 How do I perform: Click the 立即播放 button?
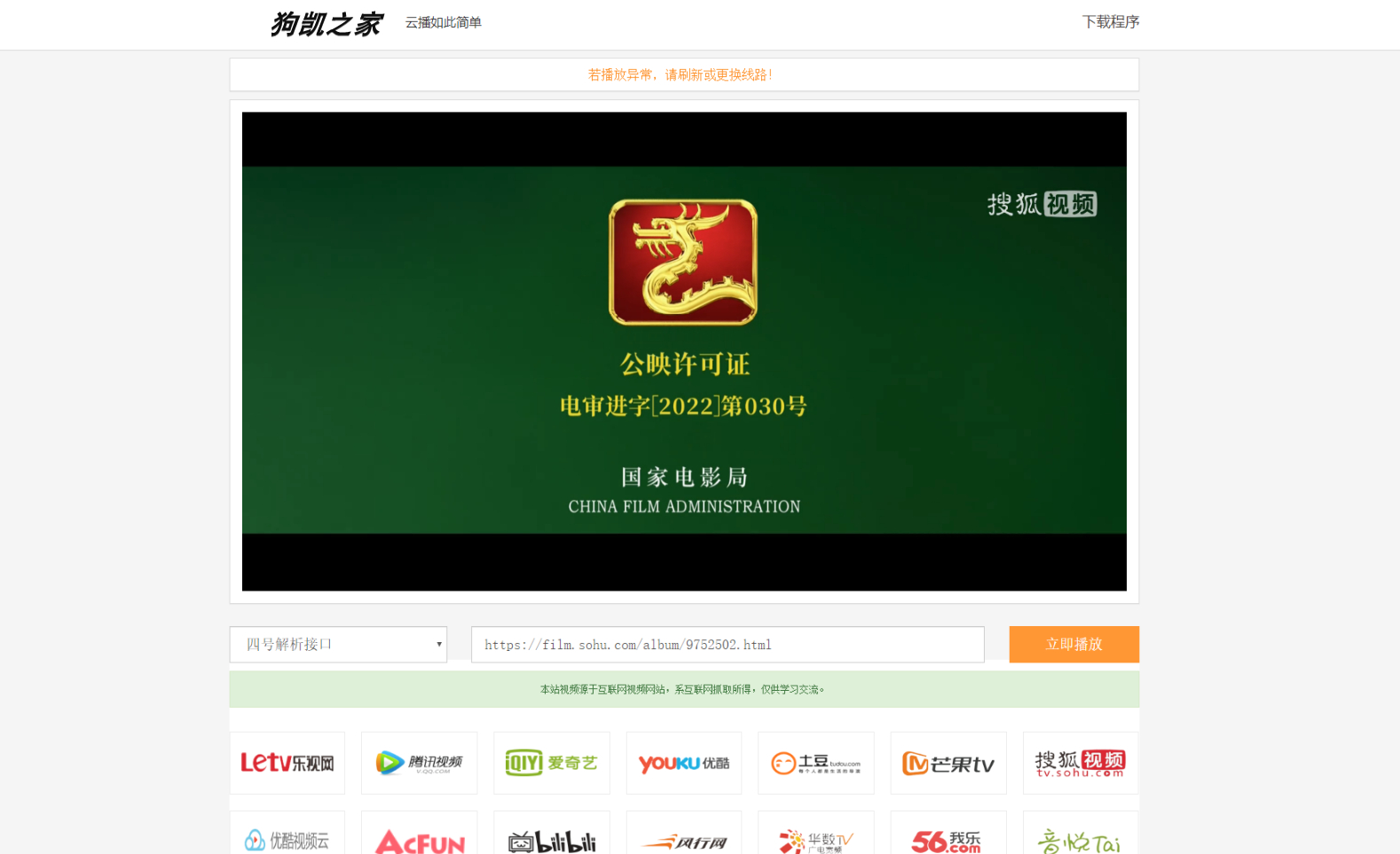pos(1074,645)
